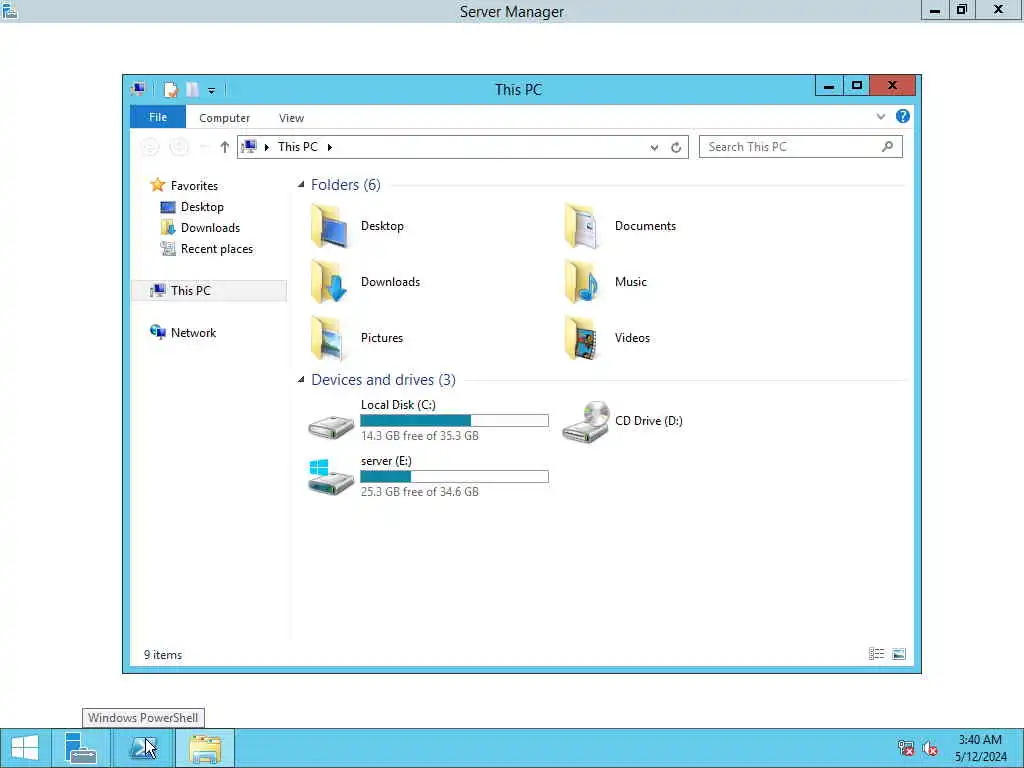The height and width of the screenshot is (768, 1024).
Task: Click Devices and drives (3) heading
Action: [383, 379]
